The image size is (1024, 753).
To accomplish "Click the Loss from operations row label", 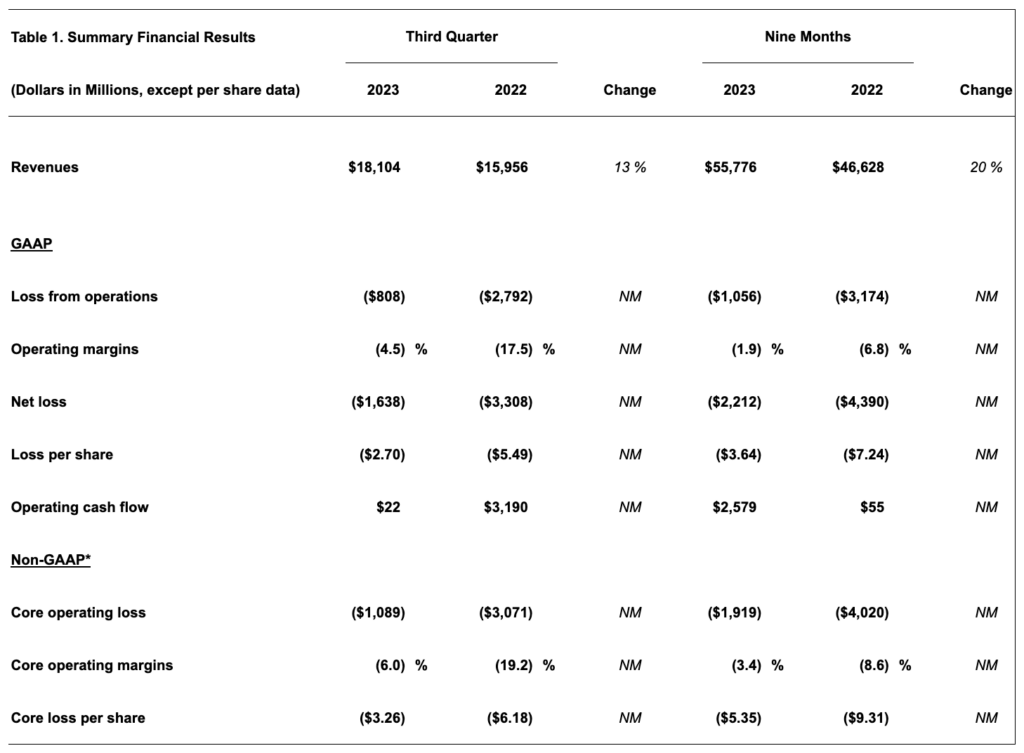I will (84, 296).
